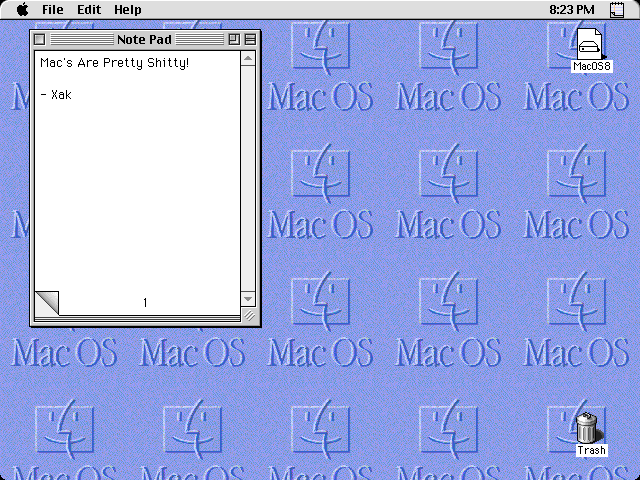The height and width of the screenshot is (480, 640).
Task: Click the page number '1' in Note Pad
Action: pyautogui.click(x=145, y=303)
